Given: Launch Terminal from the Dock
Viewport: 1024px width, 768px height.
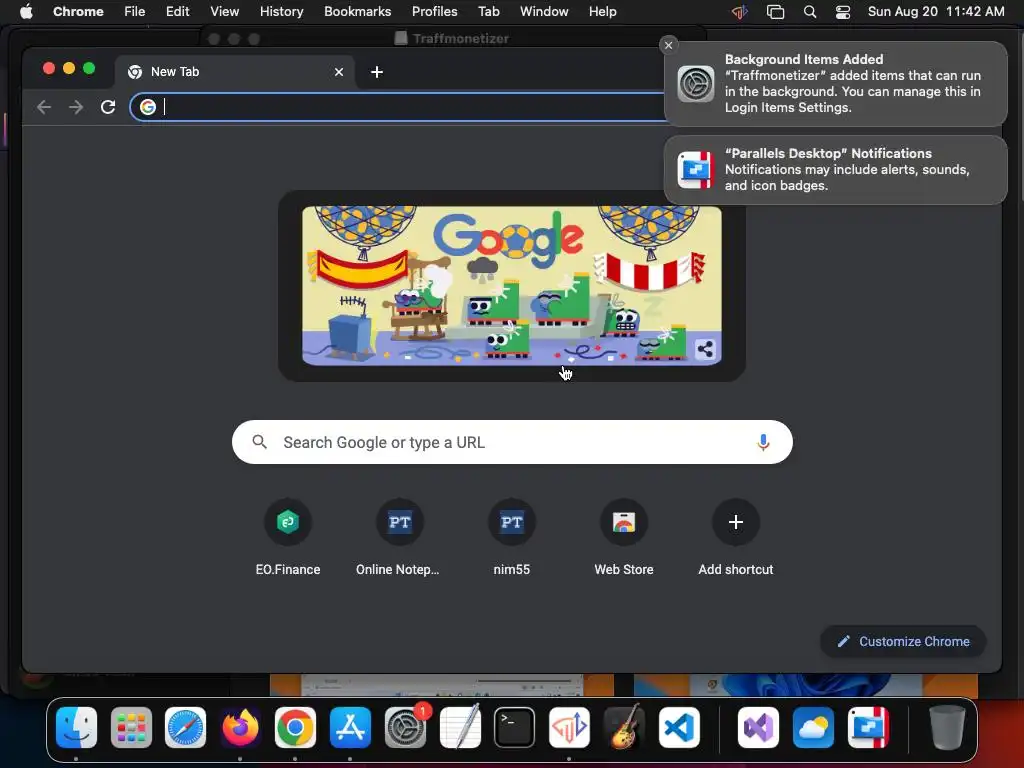Looking at the screenshot, I should tap(514, 727).
